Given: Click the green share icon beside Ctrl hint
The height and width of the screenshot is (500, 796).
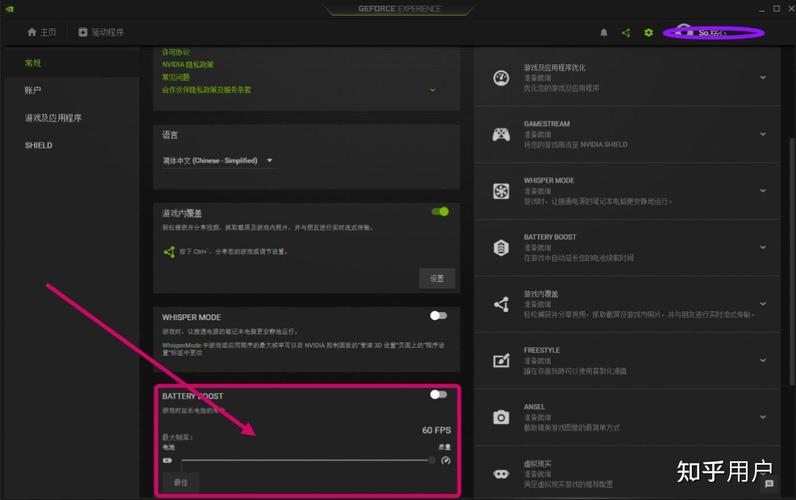Looking at the screenshot, I should pyautogui.click(x=169, y=251).
